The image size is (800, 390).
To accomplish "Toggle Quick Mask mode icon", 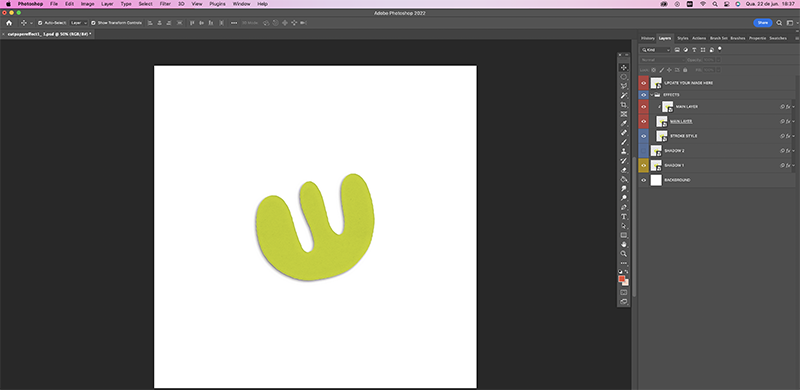I will (x=623, y=292).
